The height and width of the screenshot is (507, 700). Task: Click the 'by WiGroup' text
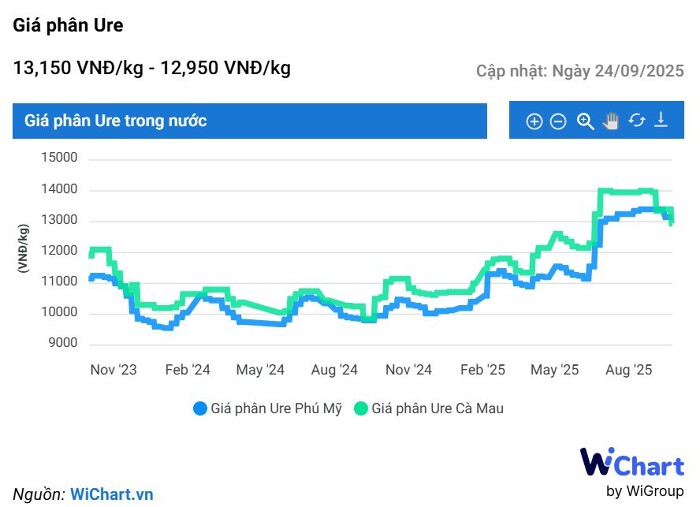645,491
